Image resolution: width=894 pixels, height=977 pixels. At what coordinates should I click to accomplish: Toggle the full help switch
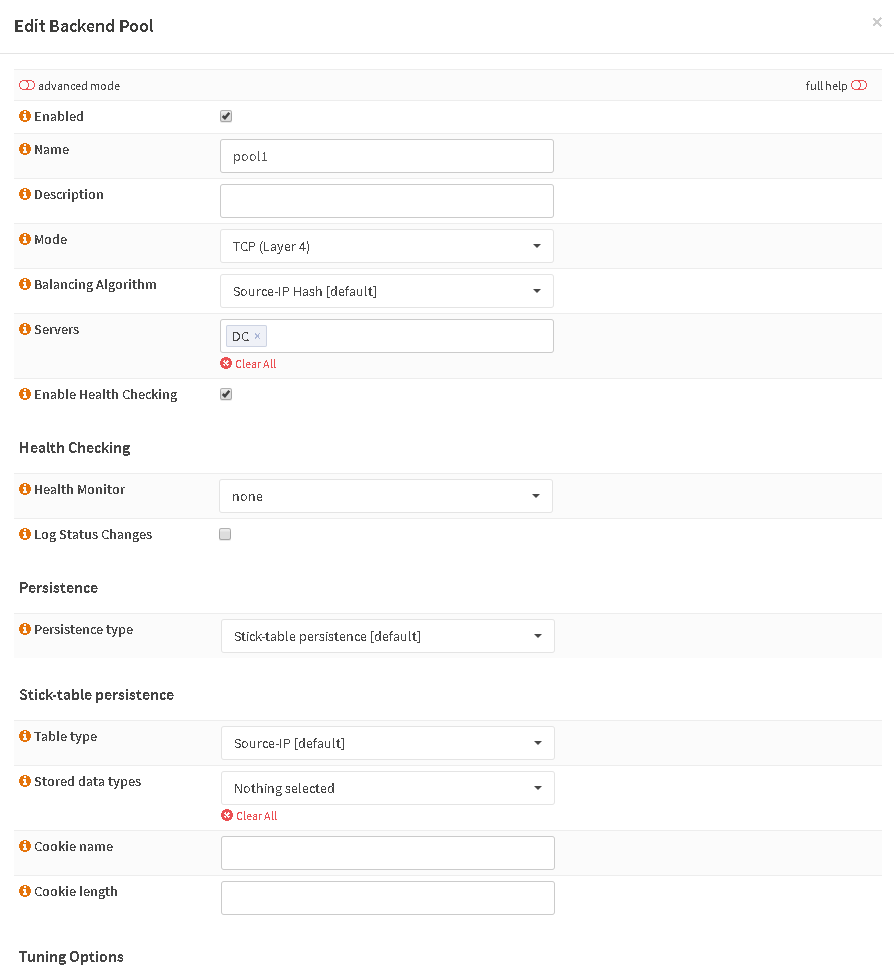(x=859, y=85)
